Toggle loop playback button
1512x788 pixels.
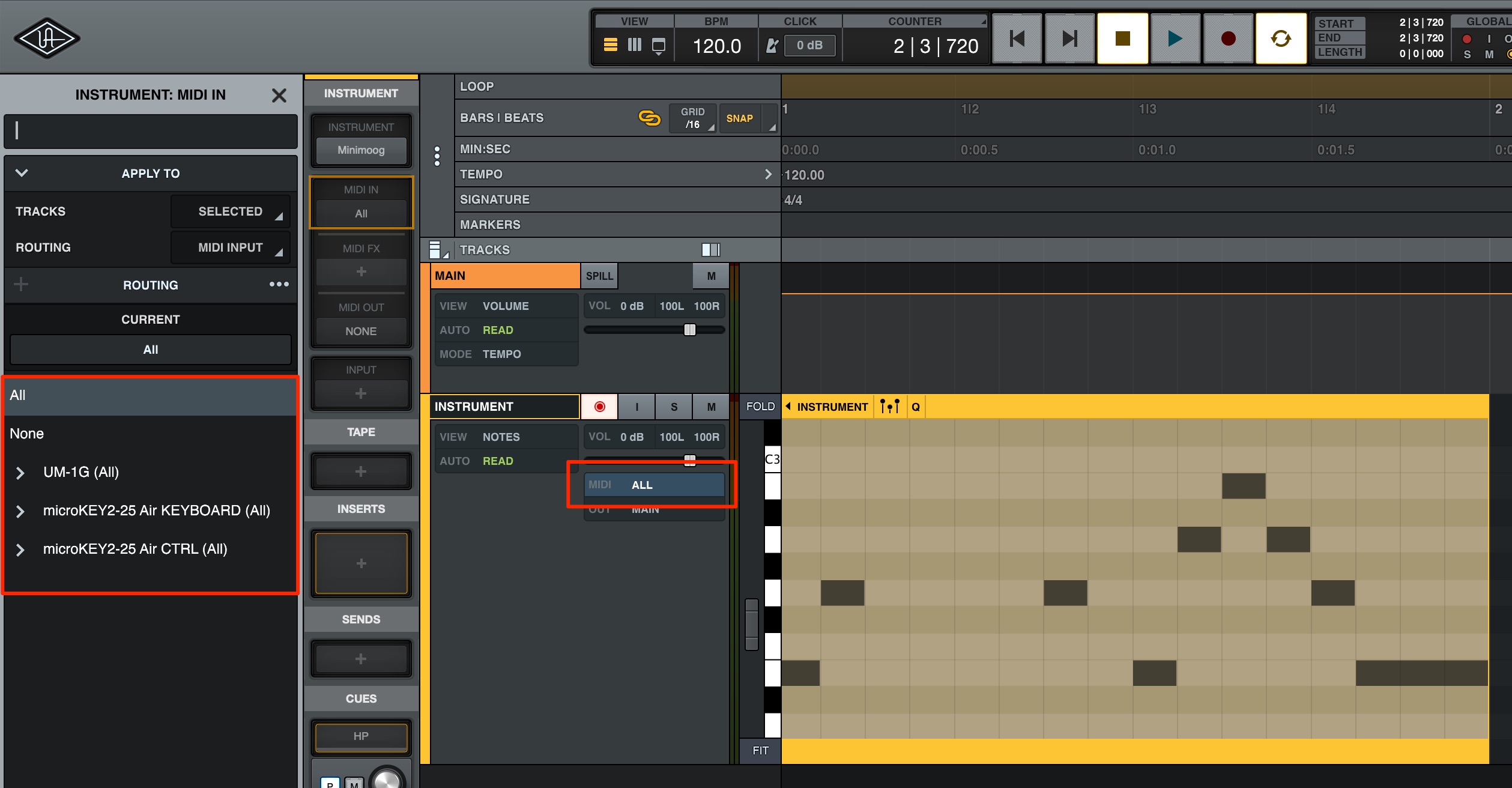click(1281, 38)
